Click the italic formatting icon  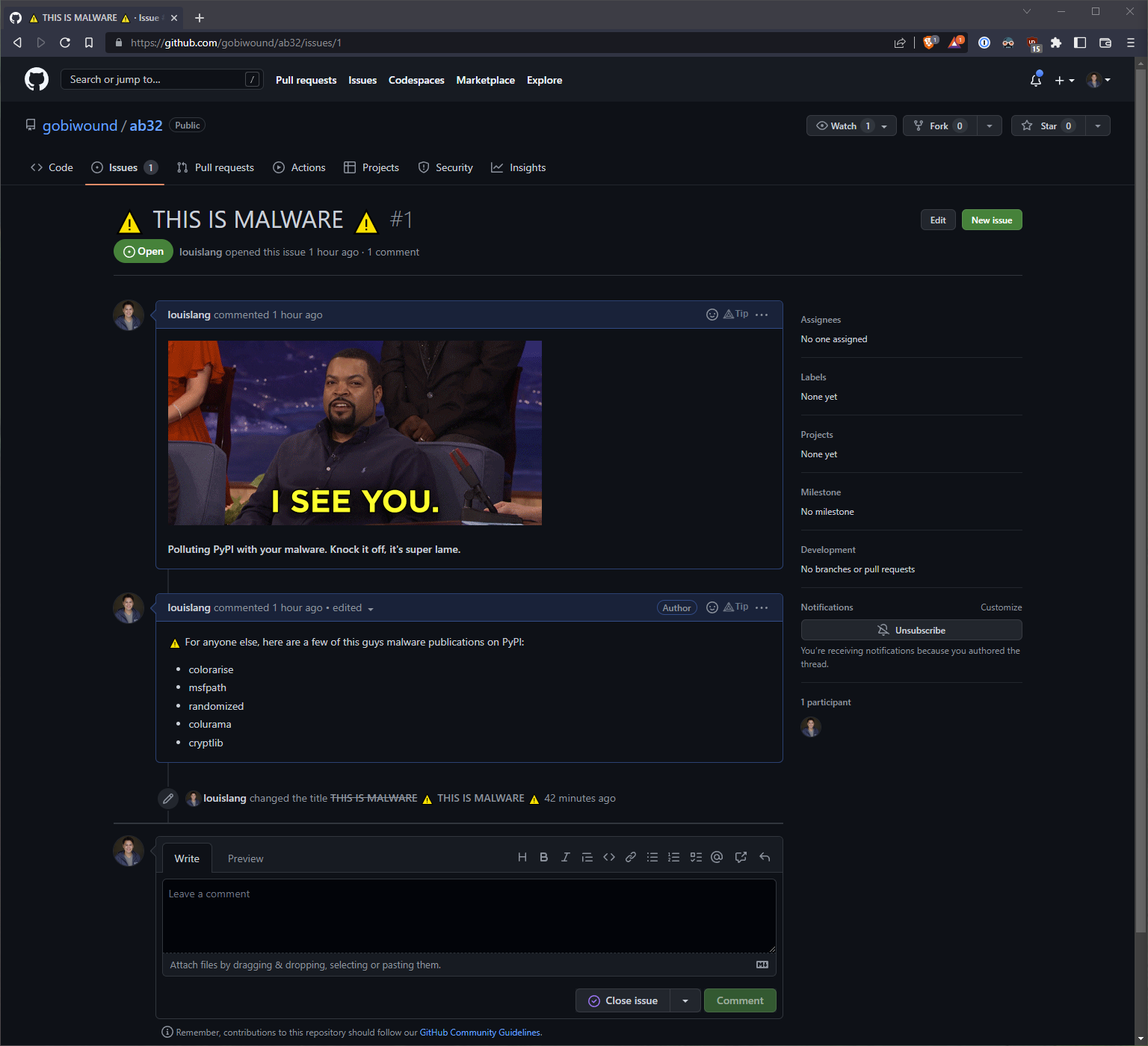(565, 857)
